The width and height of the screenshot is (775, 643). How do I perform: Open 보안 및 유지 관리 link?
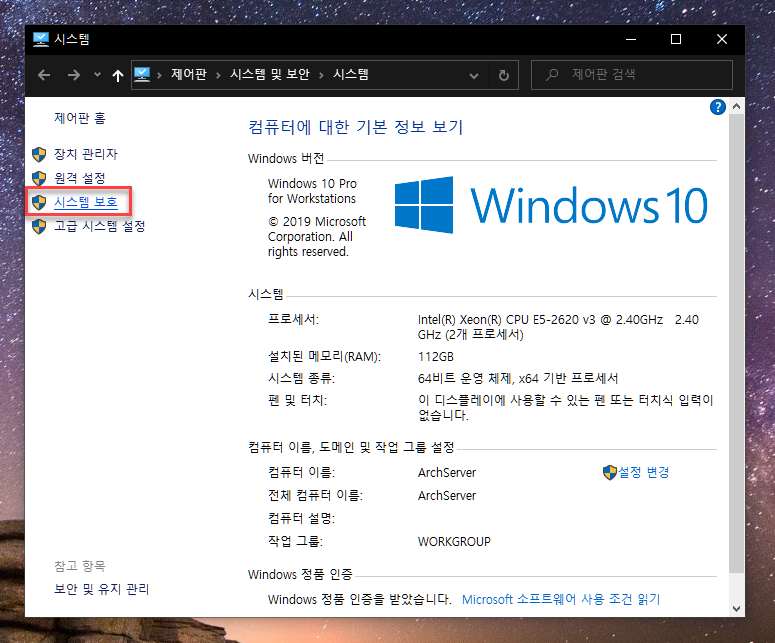tap(102, 589)
